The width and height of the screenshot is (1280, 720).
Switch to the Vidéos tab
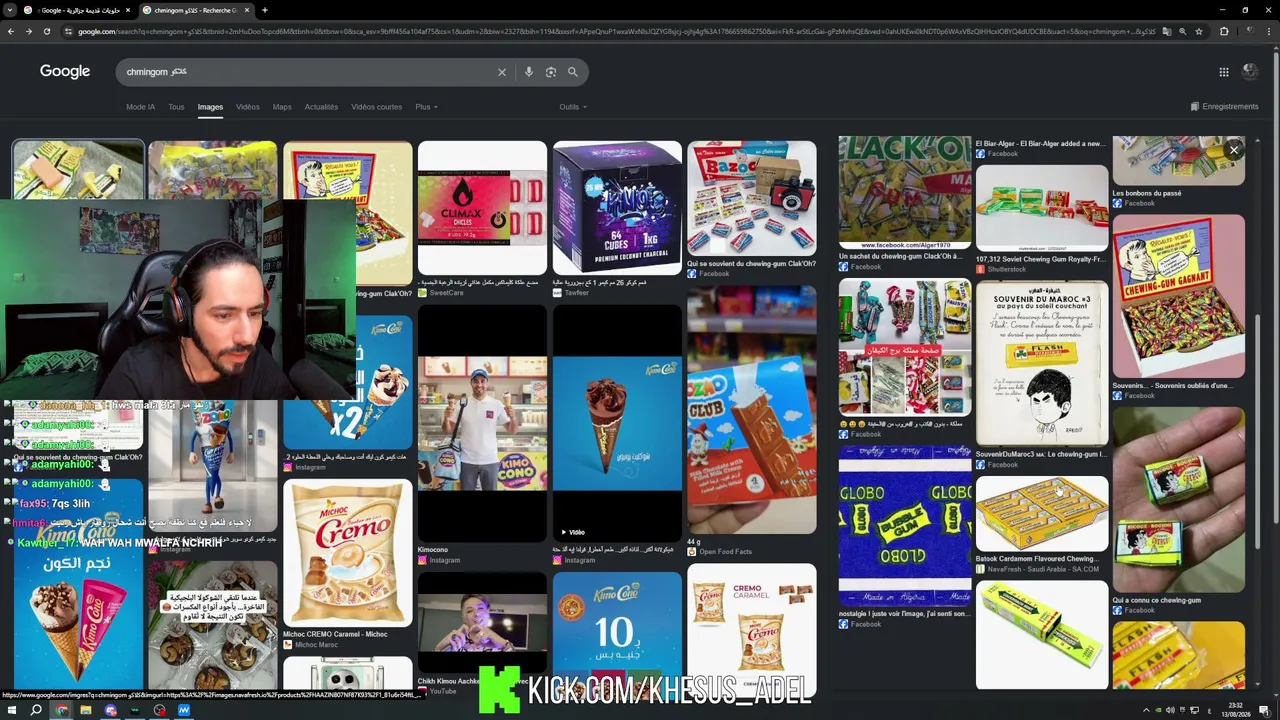coord(248,107)
